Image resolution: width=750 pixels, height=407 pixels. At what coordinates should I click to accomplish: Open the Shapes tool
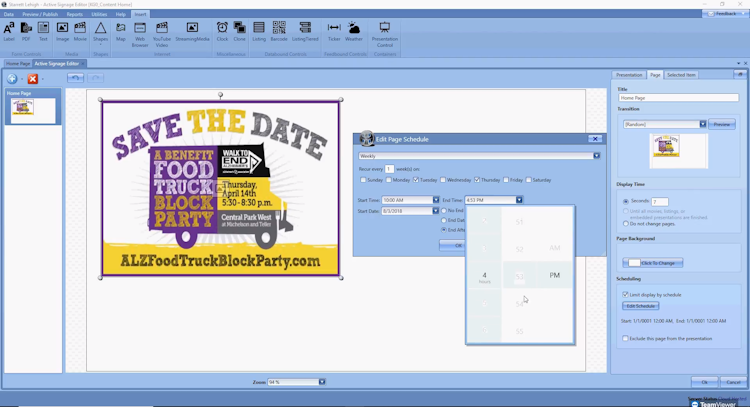point(100,33)
